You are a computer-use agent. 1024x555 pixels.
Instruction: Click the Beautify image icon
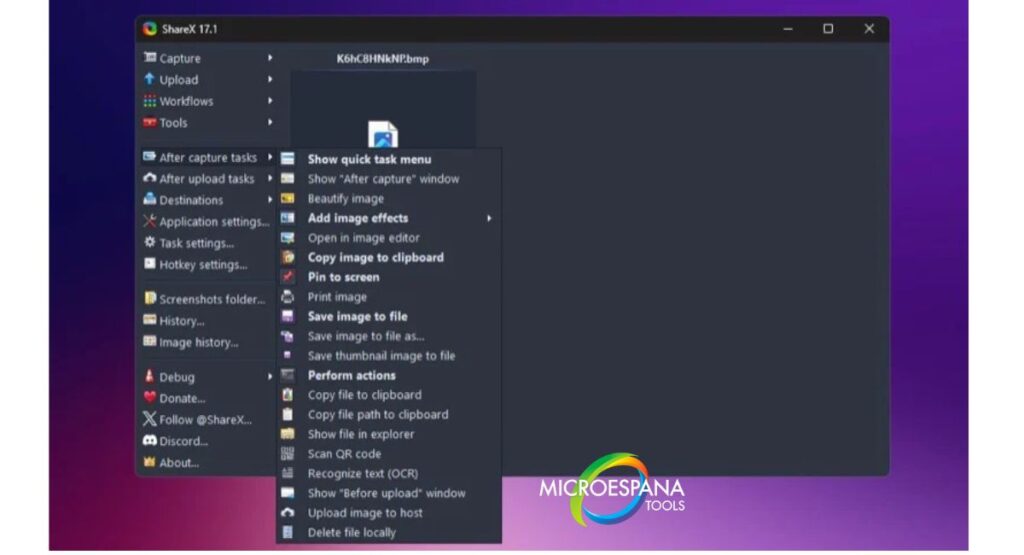tap(287, 198)
